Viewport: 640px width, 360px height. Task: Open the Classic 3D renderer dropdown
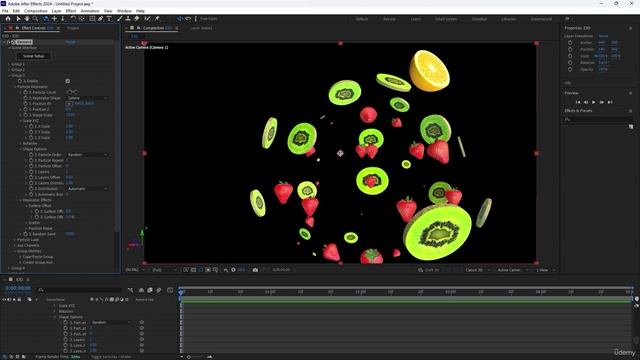click(x=478, y=270)
